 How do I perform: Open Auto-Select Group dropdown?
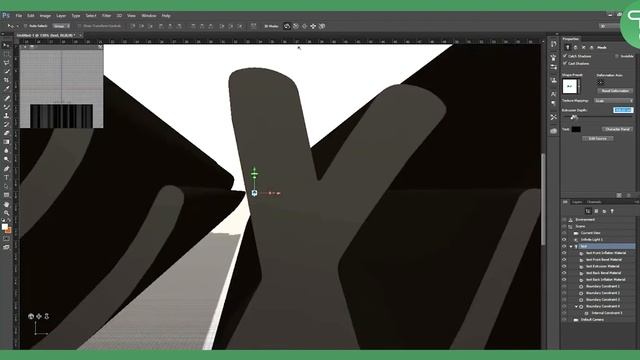coord(62,26)
